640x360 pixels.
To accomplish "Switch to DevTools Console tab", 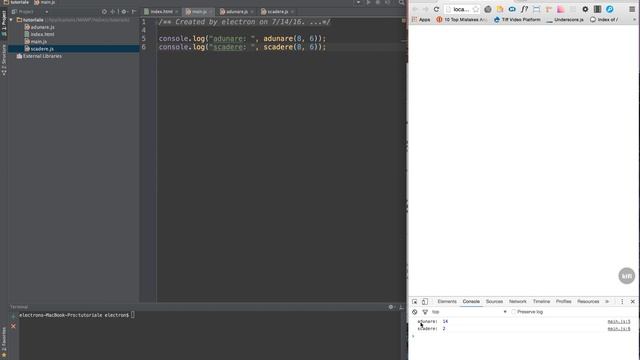I will 471,302.
